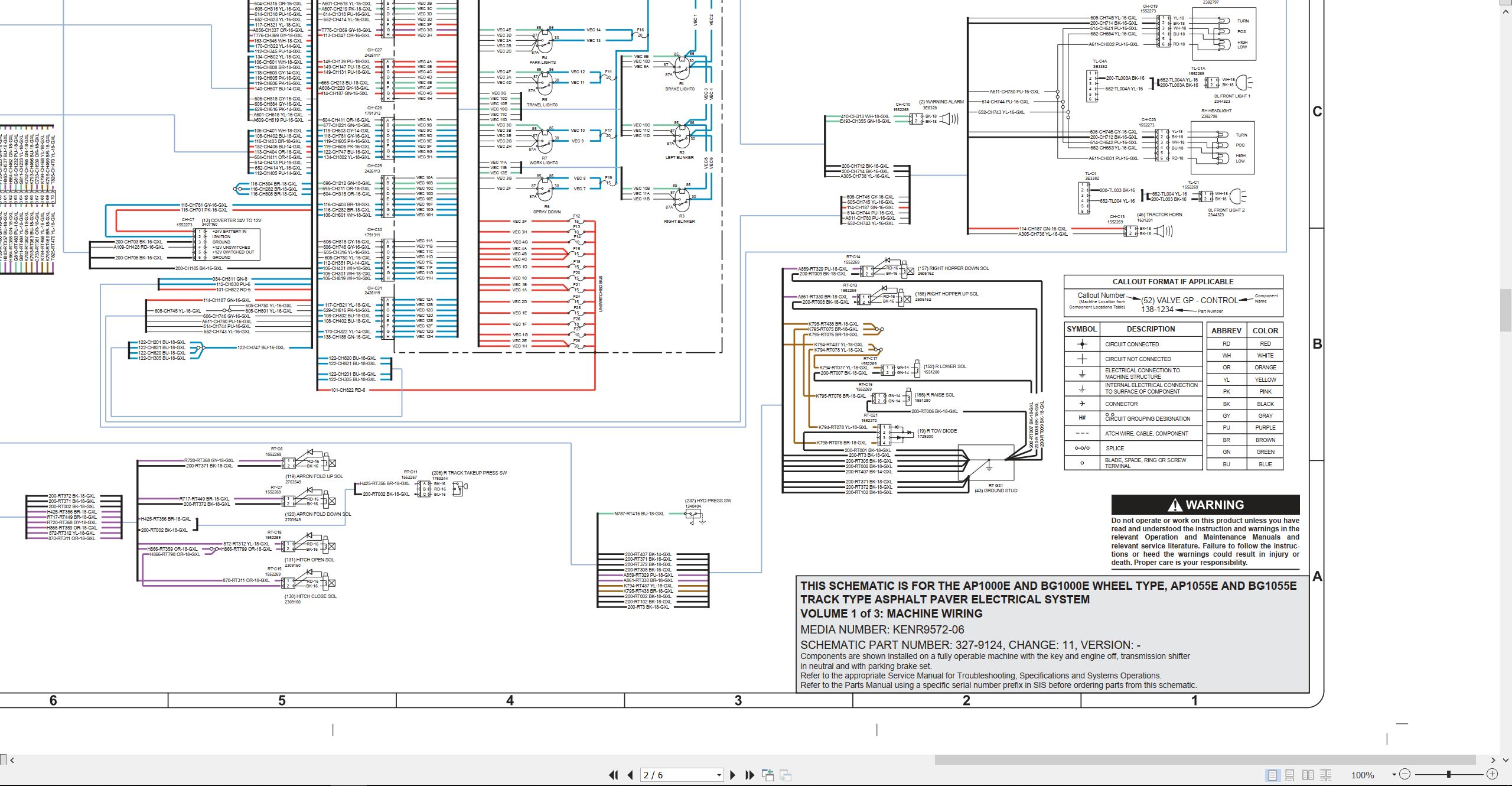Click the vertical scrollbar thumb
This screenshot has width=1512, height=786.
(x=1506, y=310)
